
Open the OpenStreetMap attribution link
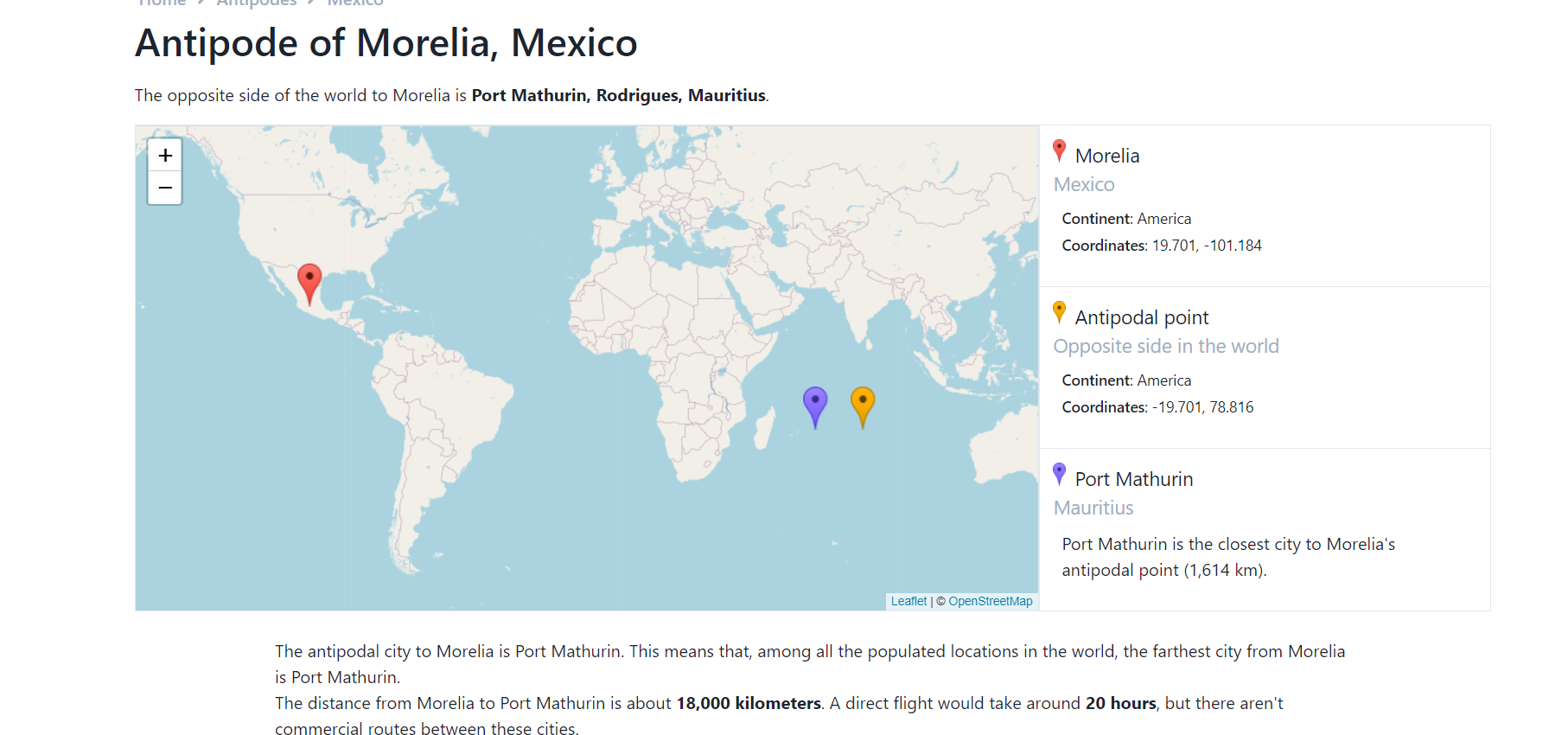[x=990, y=601]
